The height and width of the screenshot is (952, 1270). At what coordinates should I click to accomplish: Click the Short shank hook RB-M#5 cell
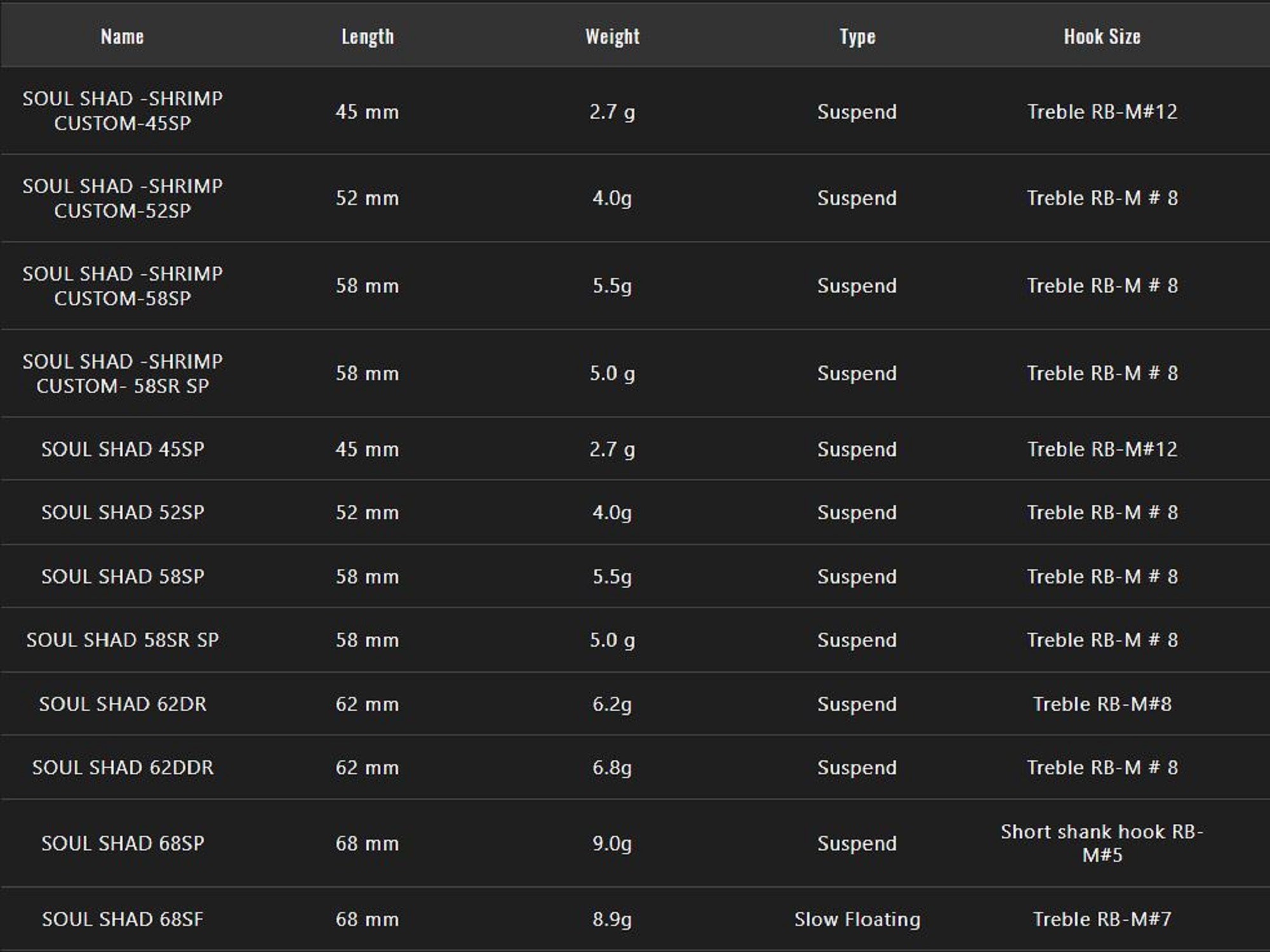(1102, 843)
